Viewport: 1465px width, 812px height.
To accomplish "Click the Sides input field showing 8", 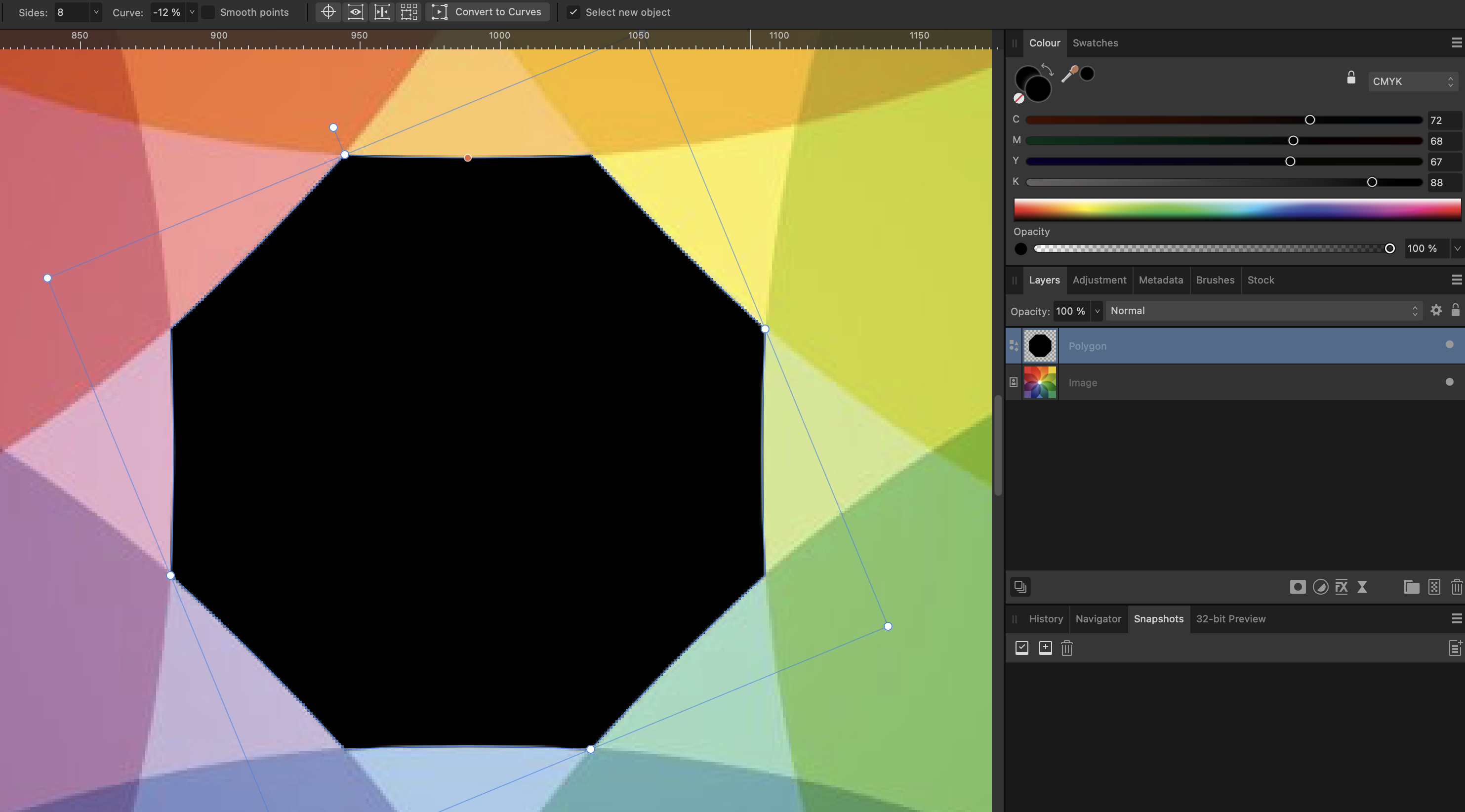I will pyautogui.click(x=72, y=12).
